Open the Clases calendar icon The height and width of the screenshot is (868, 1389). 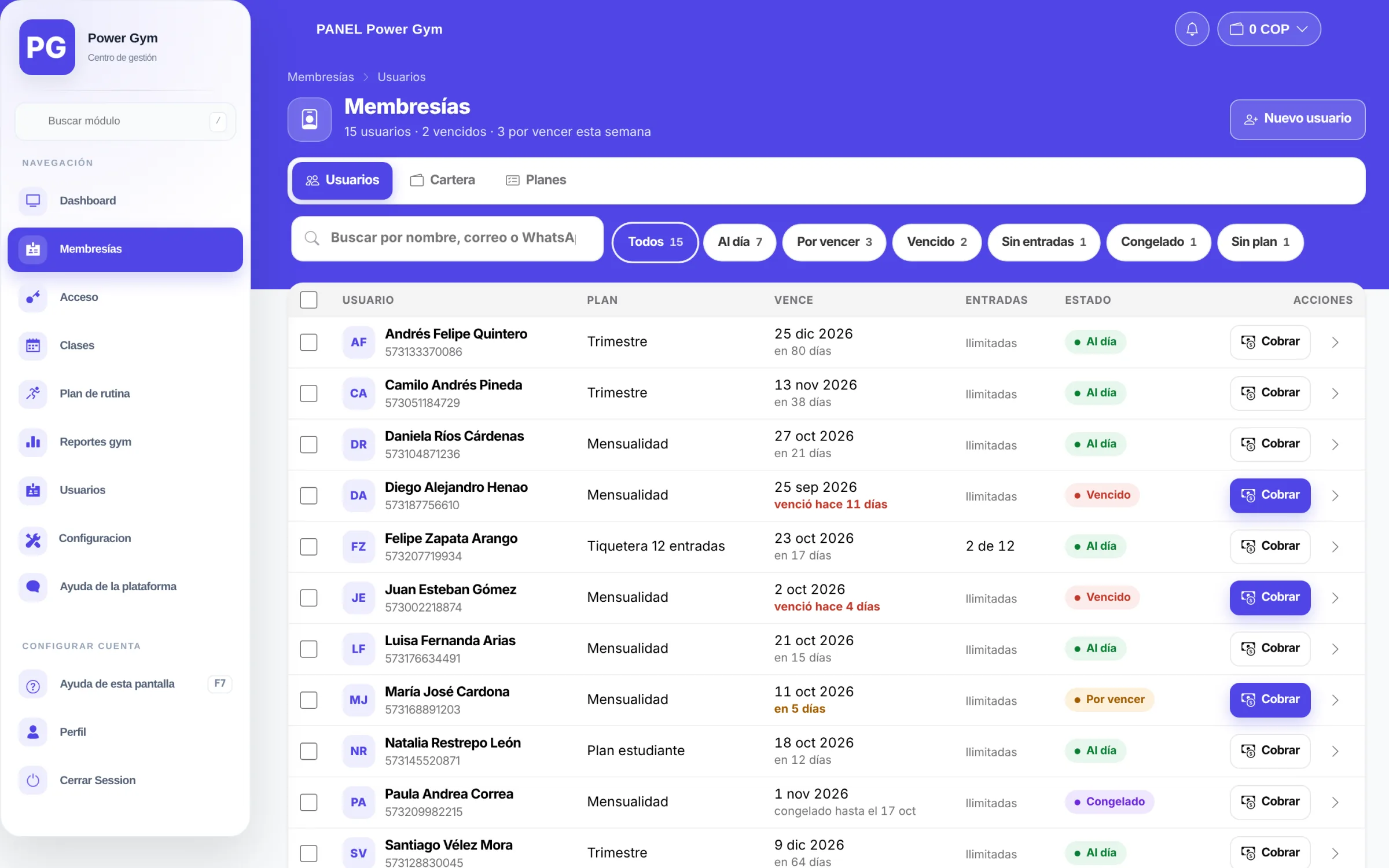33,345
